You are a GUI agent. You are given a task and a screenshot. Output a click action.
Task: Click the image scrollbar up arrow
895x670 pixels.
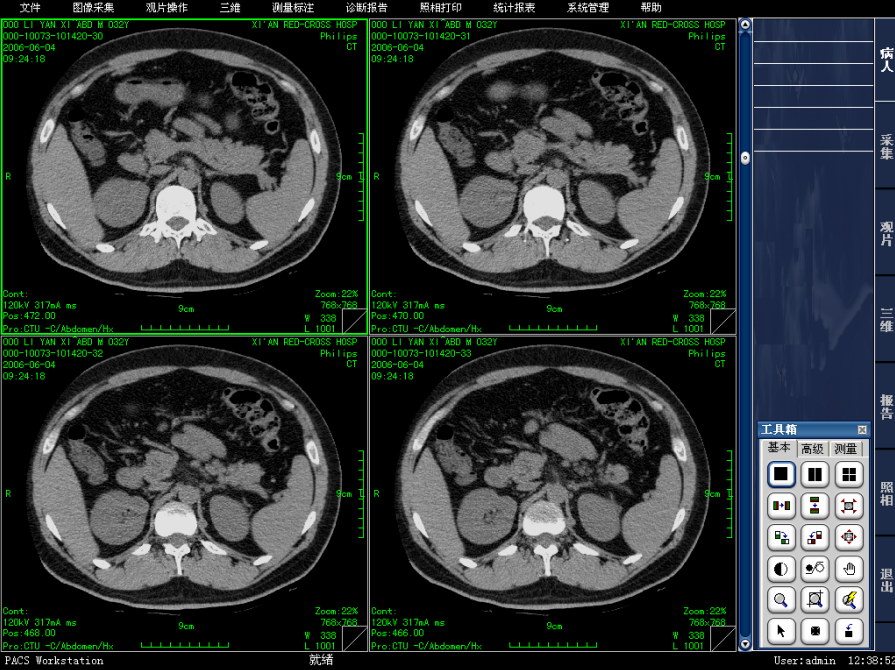pyautogui.click(x=745, y=25)
